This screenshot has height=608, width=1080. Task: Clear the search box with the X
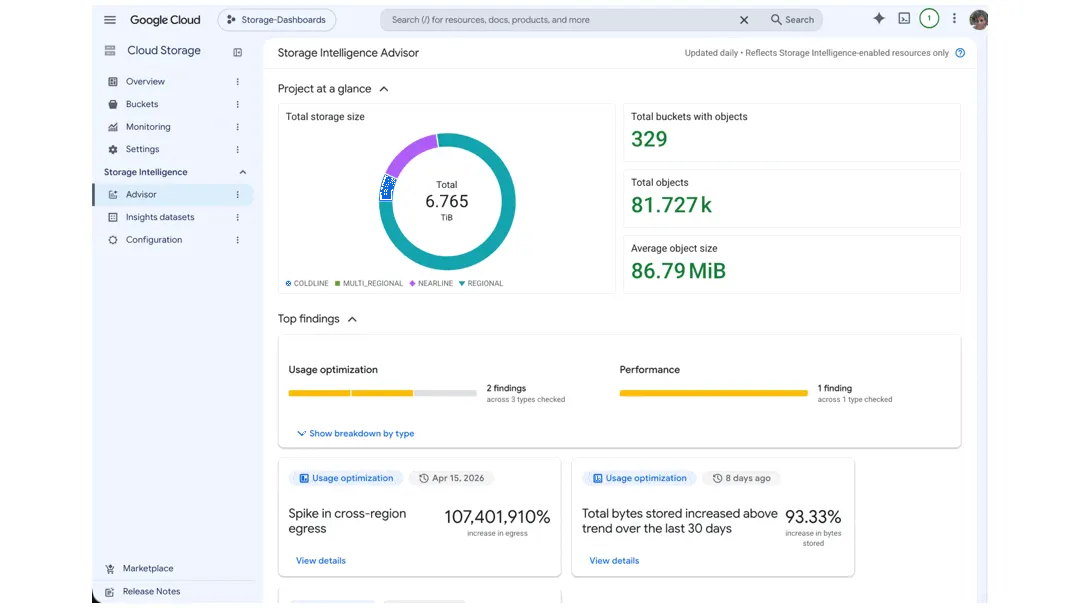[x=744, y=20]
